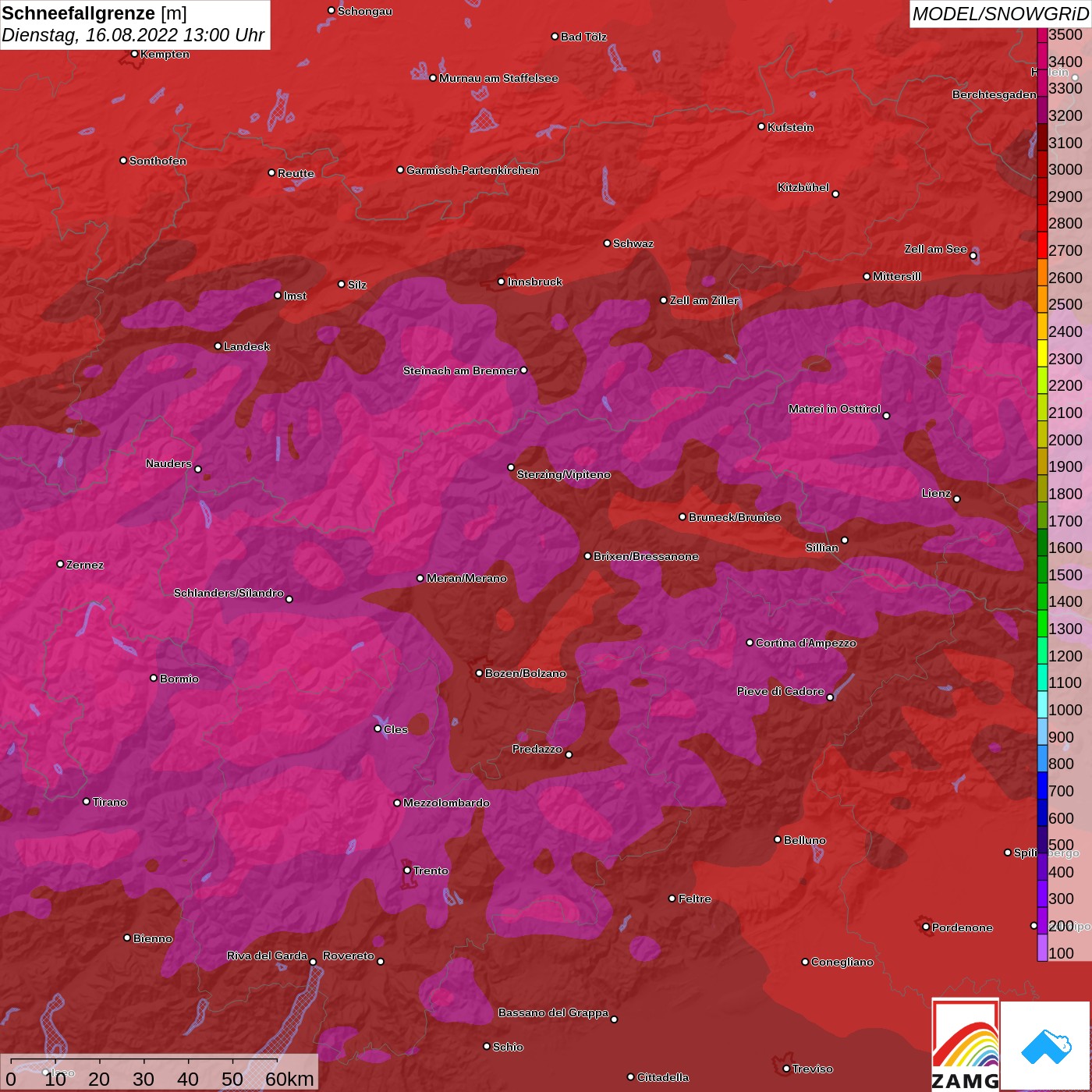Click the Kempten marker dot
This screenshot has width=1092, height=1092.
(x=134, y=54)
